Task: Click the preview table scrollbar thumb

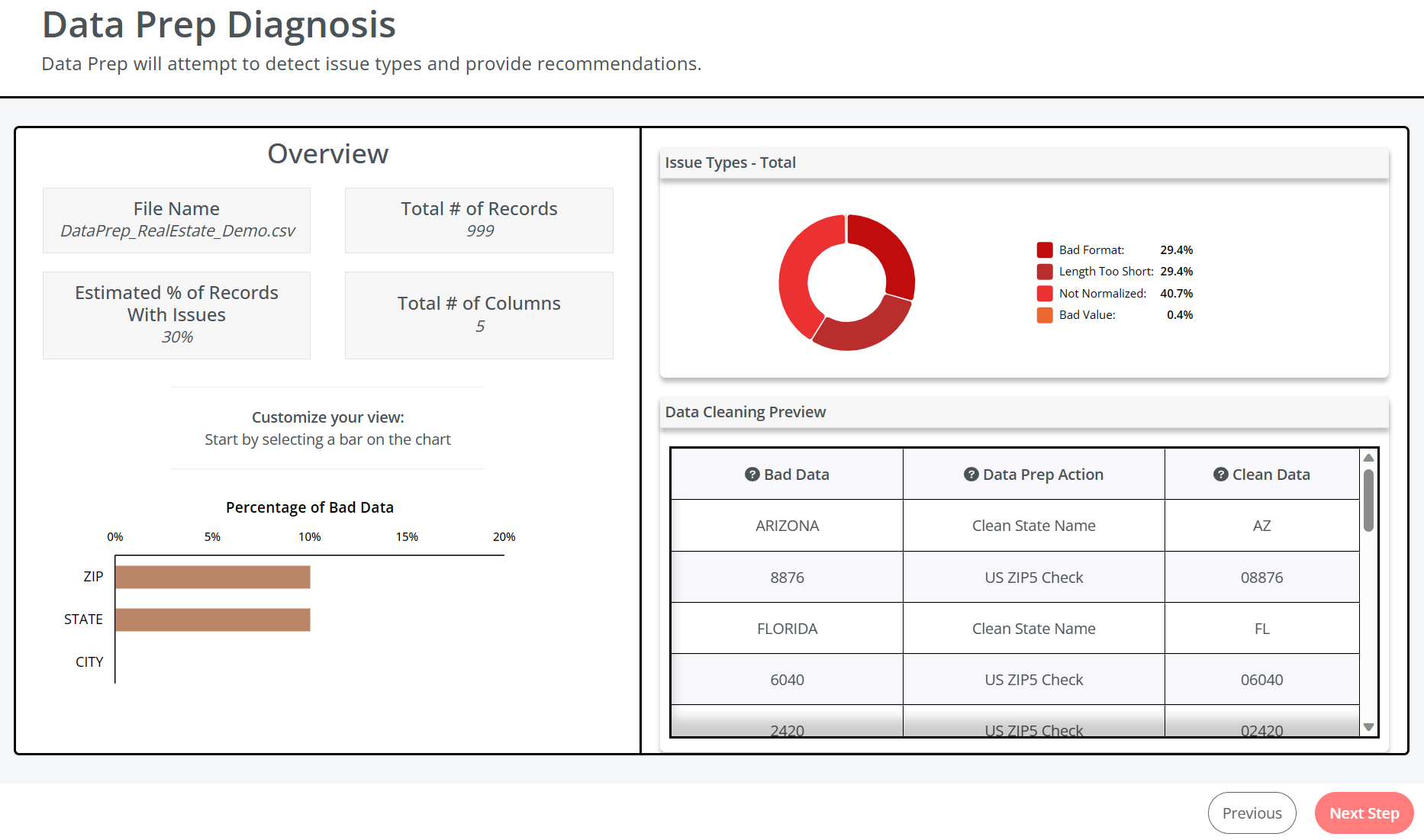Action: (x=1368, y=500)
